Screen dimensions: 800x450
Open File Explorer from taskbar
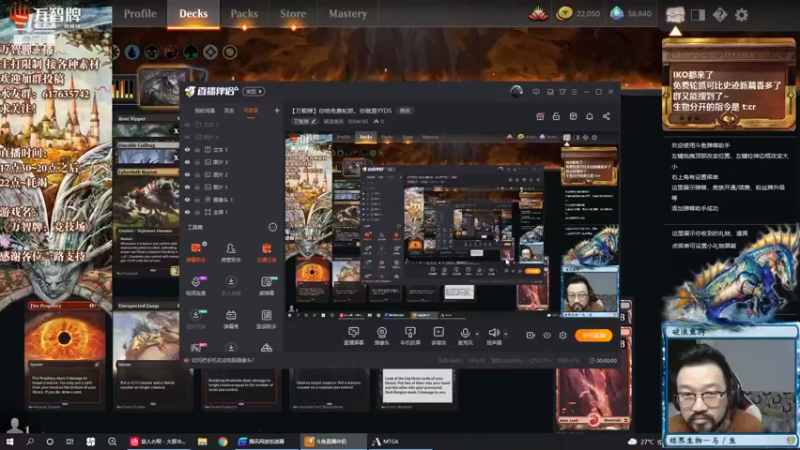point(203,441)
